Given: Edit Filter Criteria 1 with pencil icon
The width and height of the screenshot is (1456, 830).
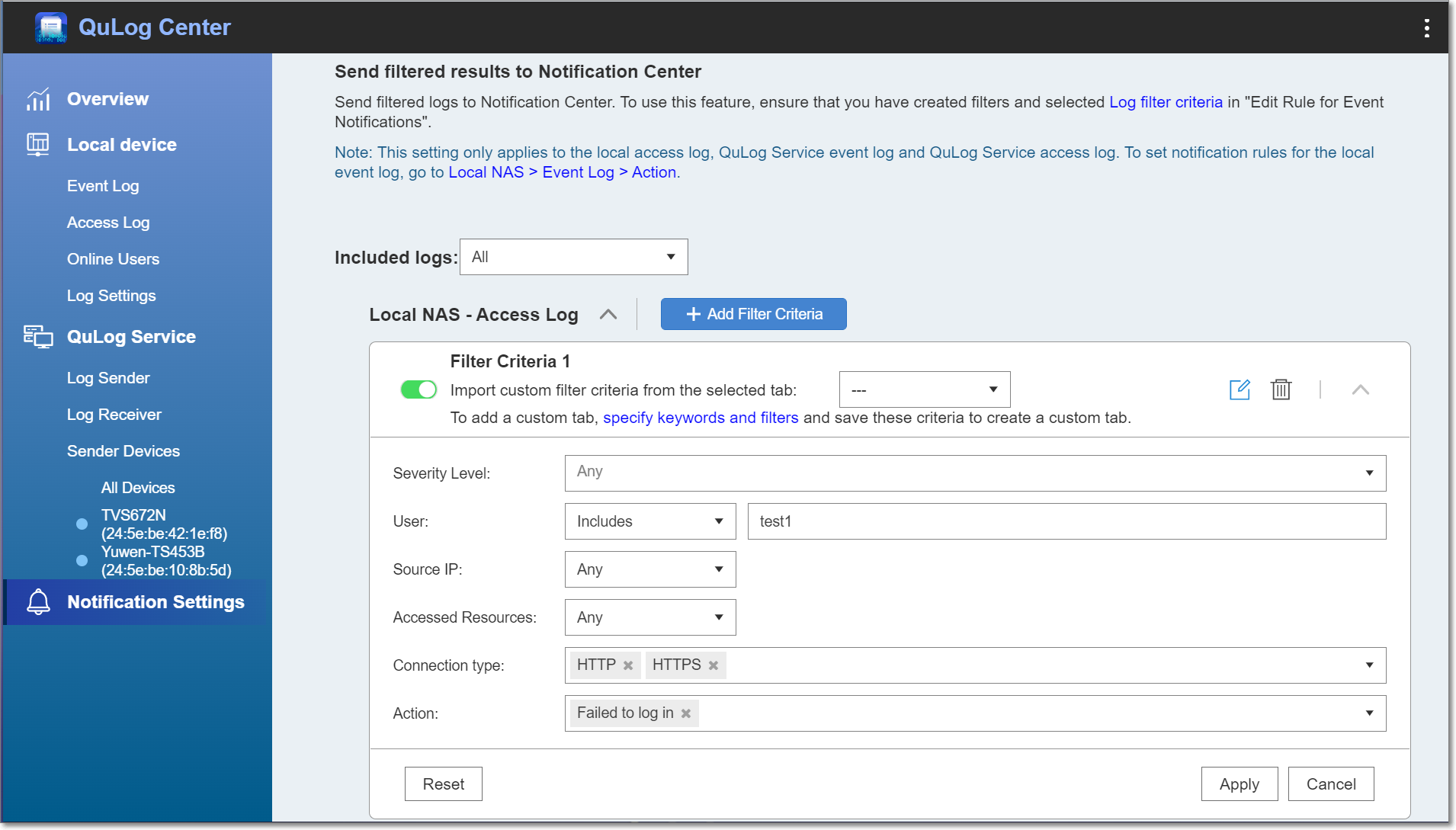Looking at the screenshot, I should point(1240,389).
